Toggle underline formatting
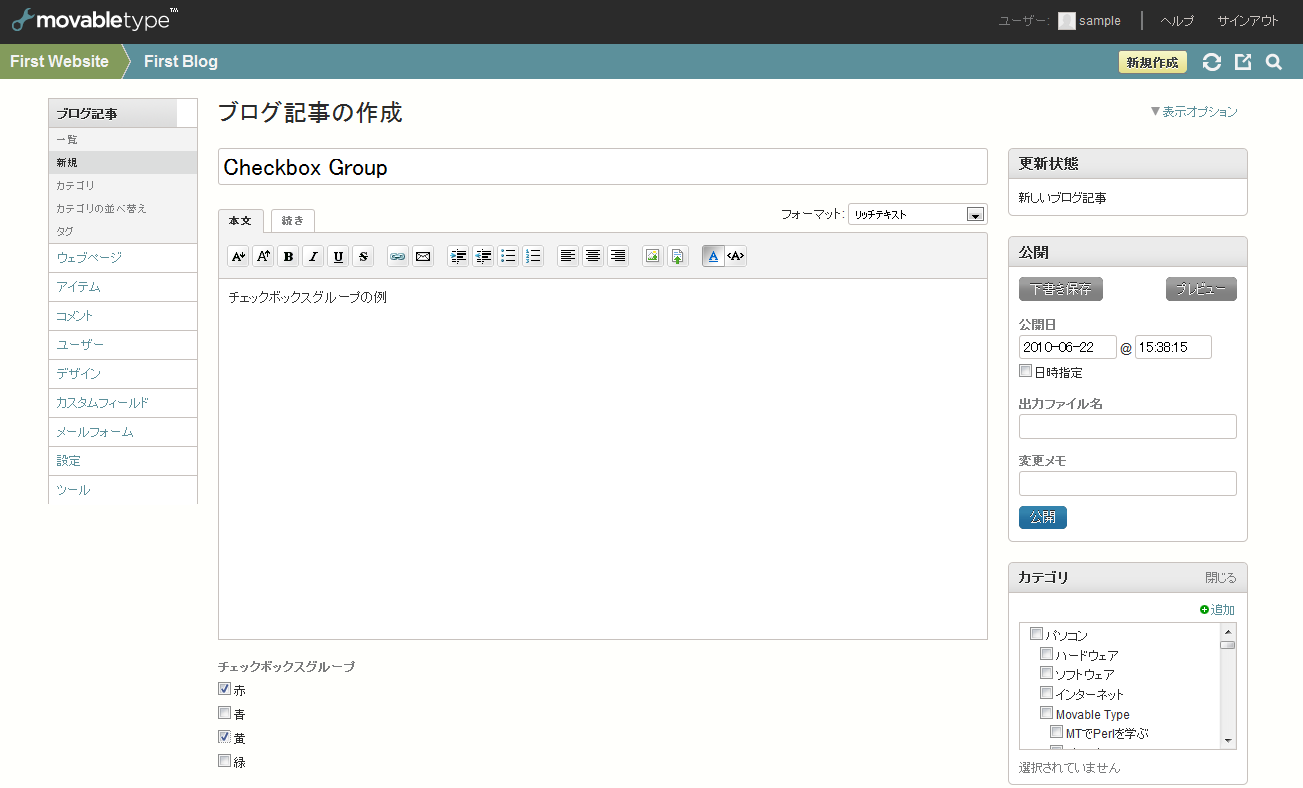Image resolution: width=1303 pixels, height=788 pixels. [338, 256]
